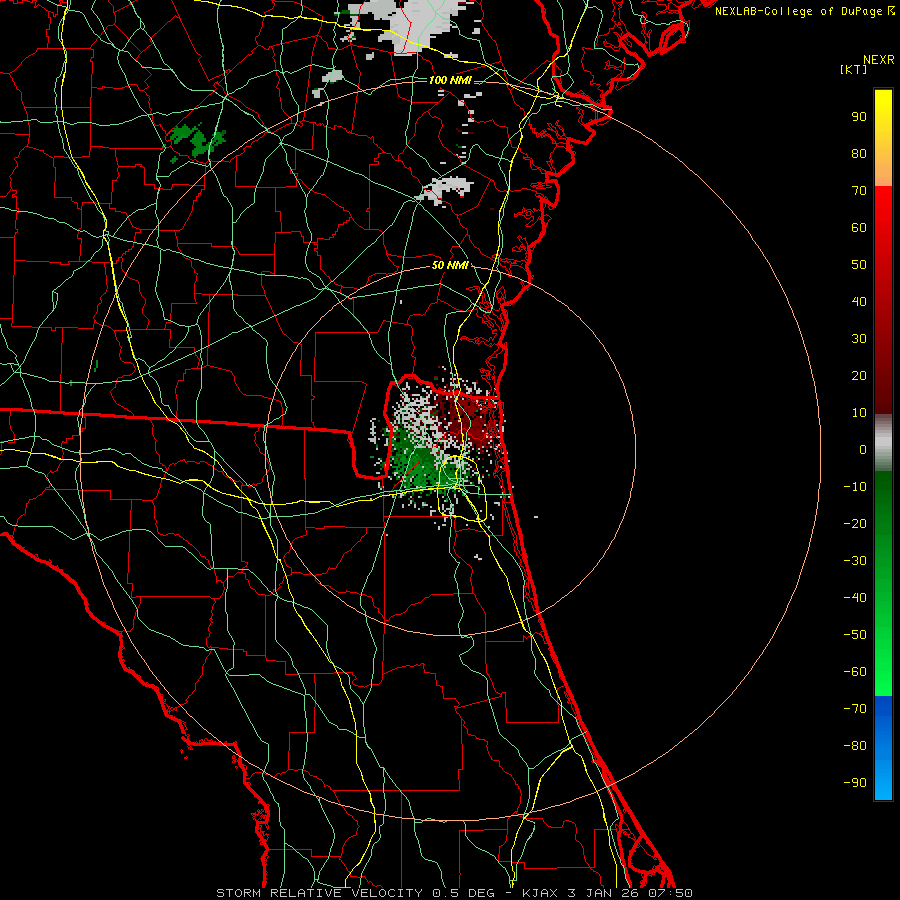
Task: Click the 30 value on the velocity scale
Action: 859,339
